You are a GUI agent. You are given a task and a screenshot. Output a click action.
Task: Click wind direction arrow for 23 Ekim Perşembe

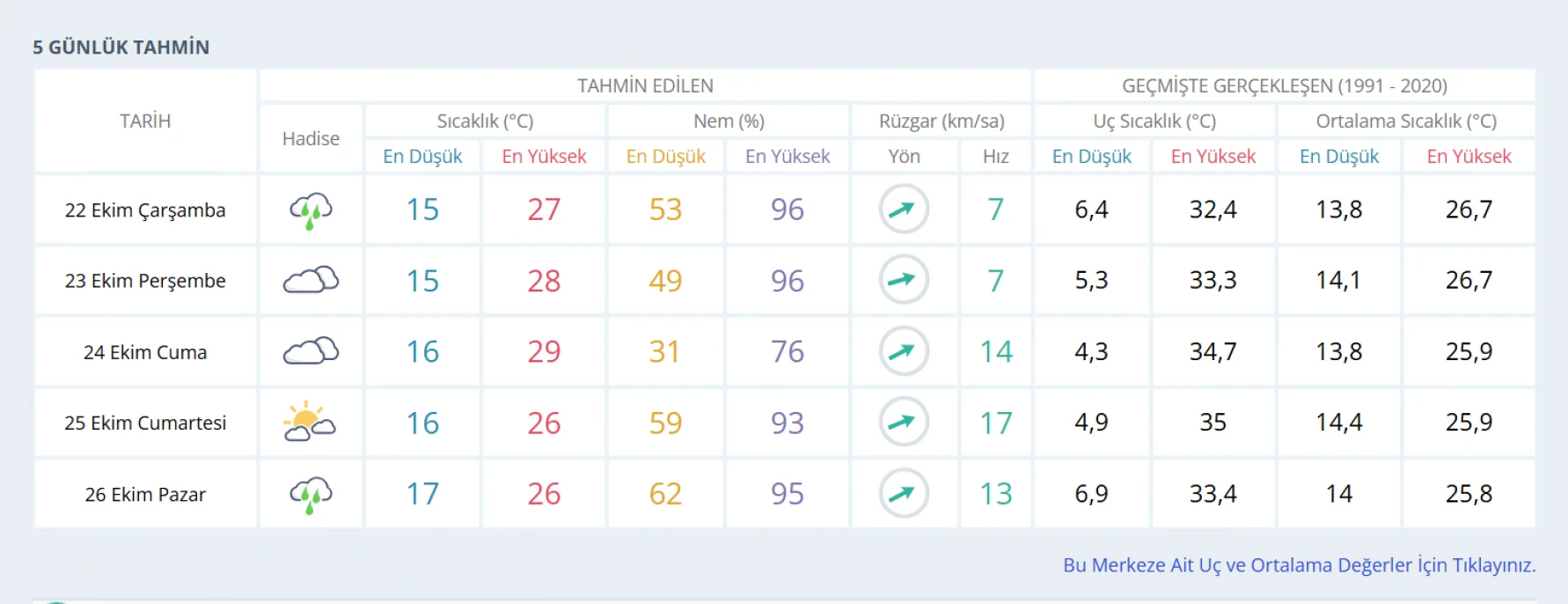(904, 280)
